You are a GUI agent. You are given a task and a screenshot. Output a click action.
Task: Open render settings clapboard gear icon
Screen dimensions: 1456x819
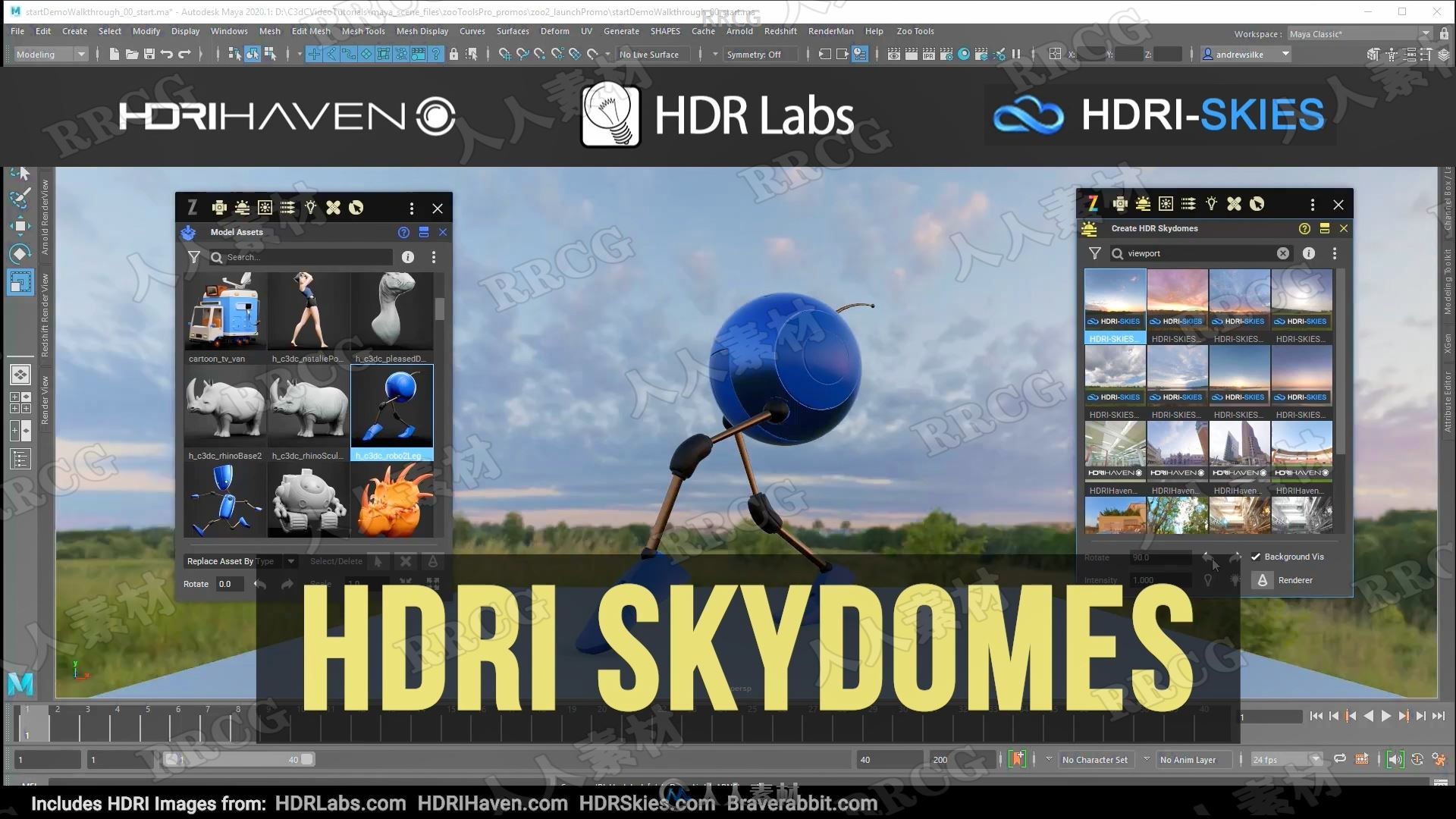[x=946, y=54]
